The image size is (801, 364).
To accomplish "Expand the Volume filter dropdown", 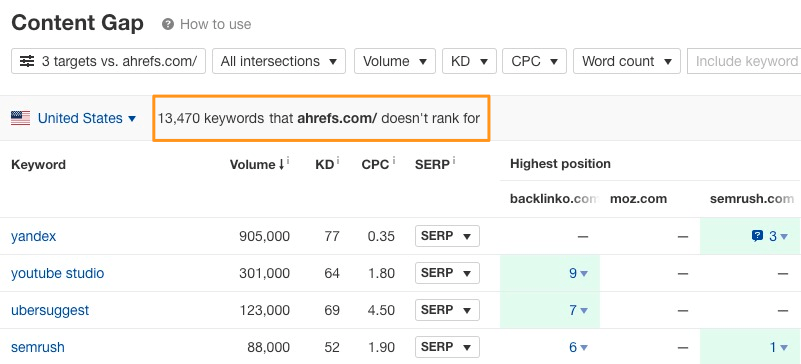I will (395, 61).
